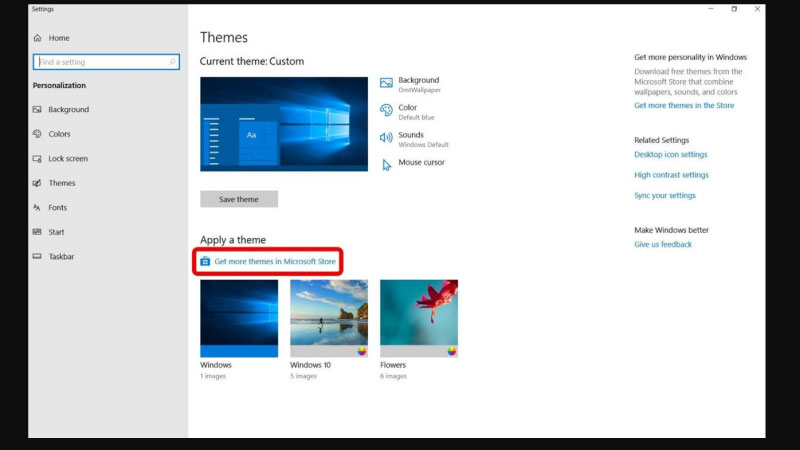800x450 pixels.
Task: Open Sync your settings link
Action: point(665,196)
